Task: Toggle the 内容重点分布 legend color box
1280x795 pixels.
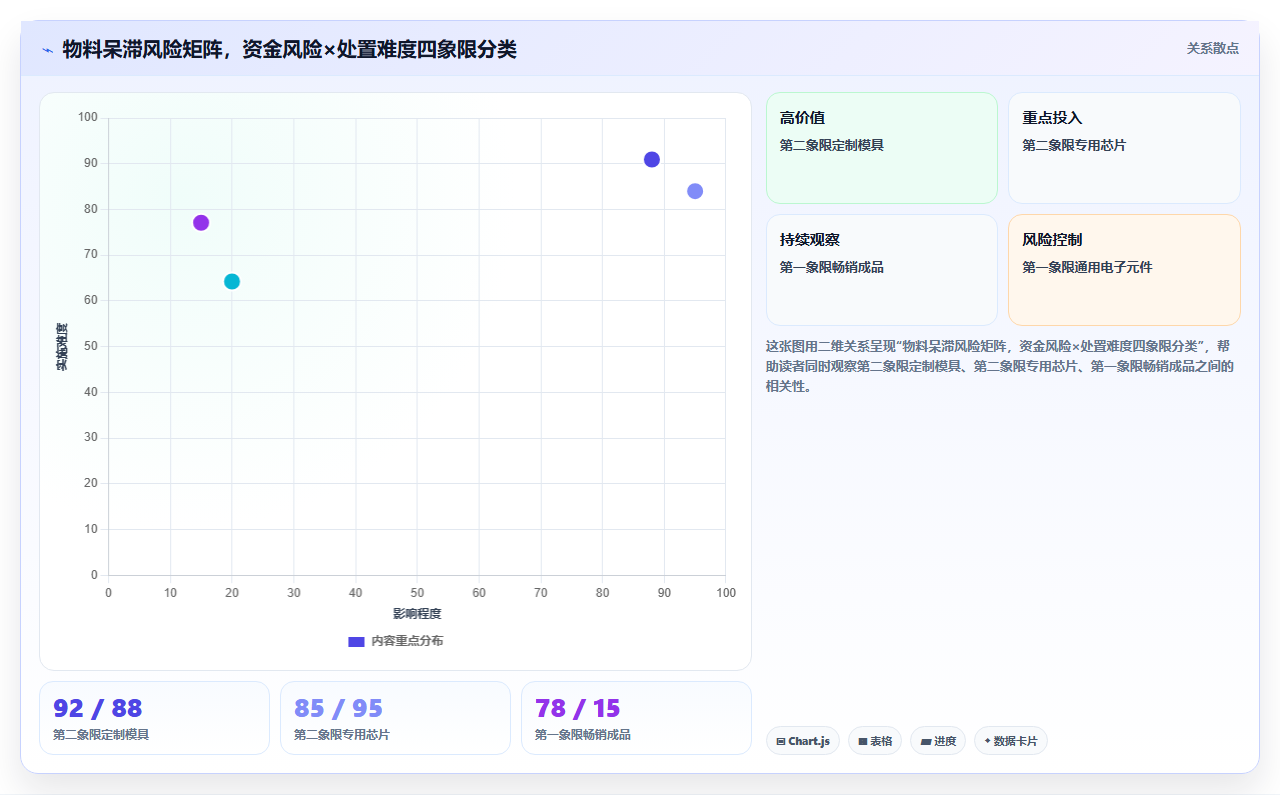Action: click(356, 641)
